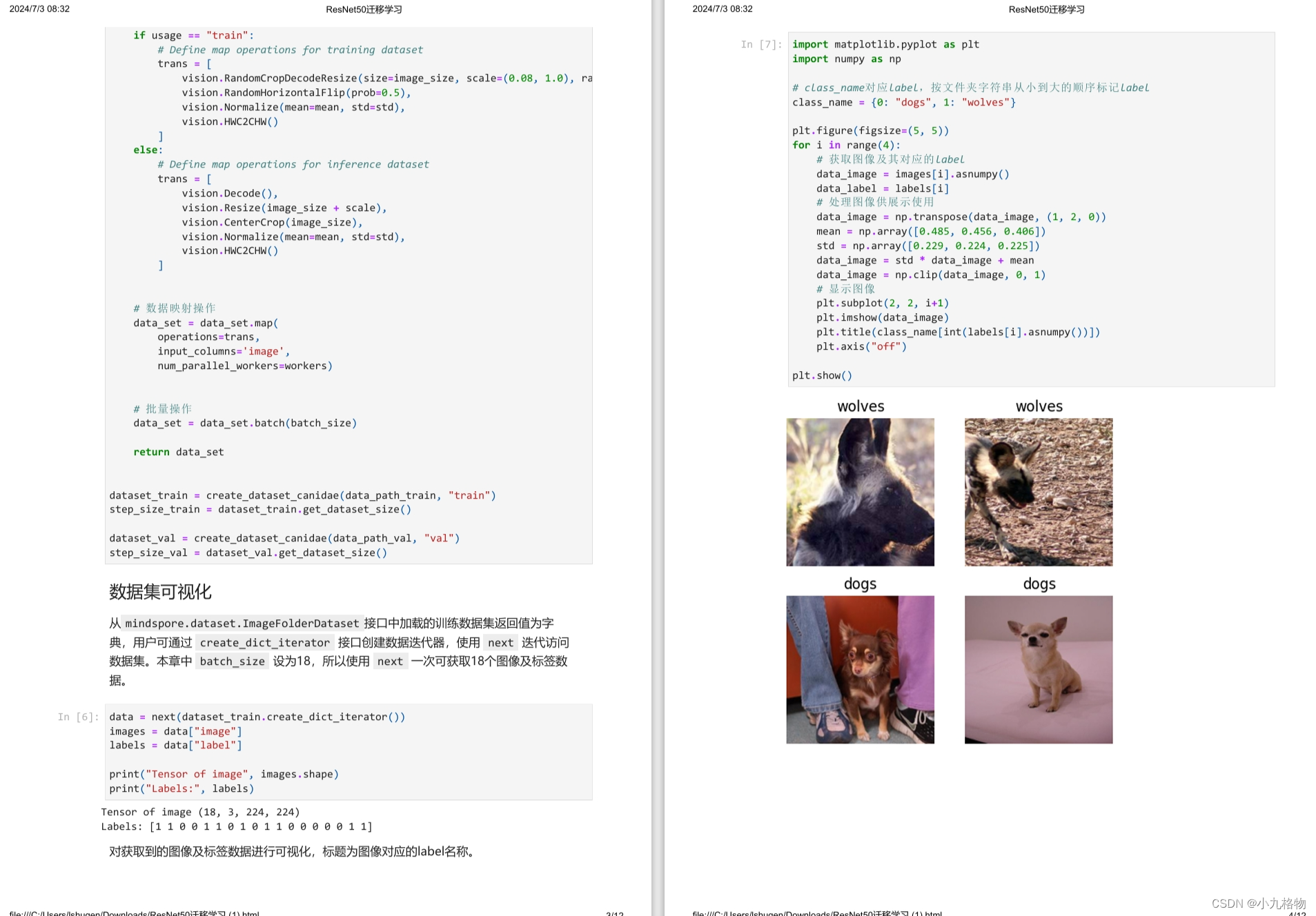Viewport: 1316px width, 916px height.
Task: Click the np.clip(data_image, 0, 1) line
Action: pyautogui.click(x=931, y=275)
